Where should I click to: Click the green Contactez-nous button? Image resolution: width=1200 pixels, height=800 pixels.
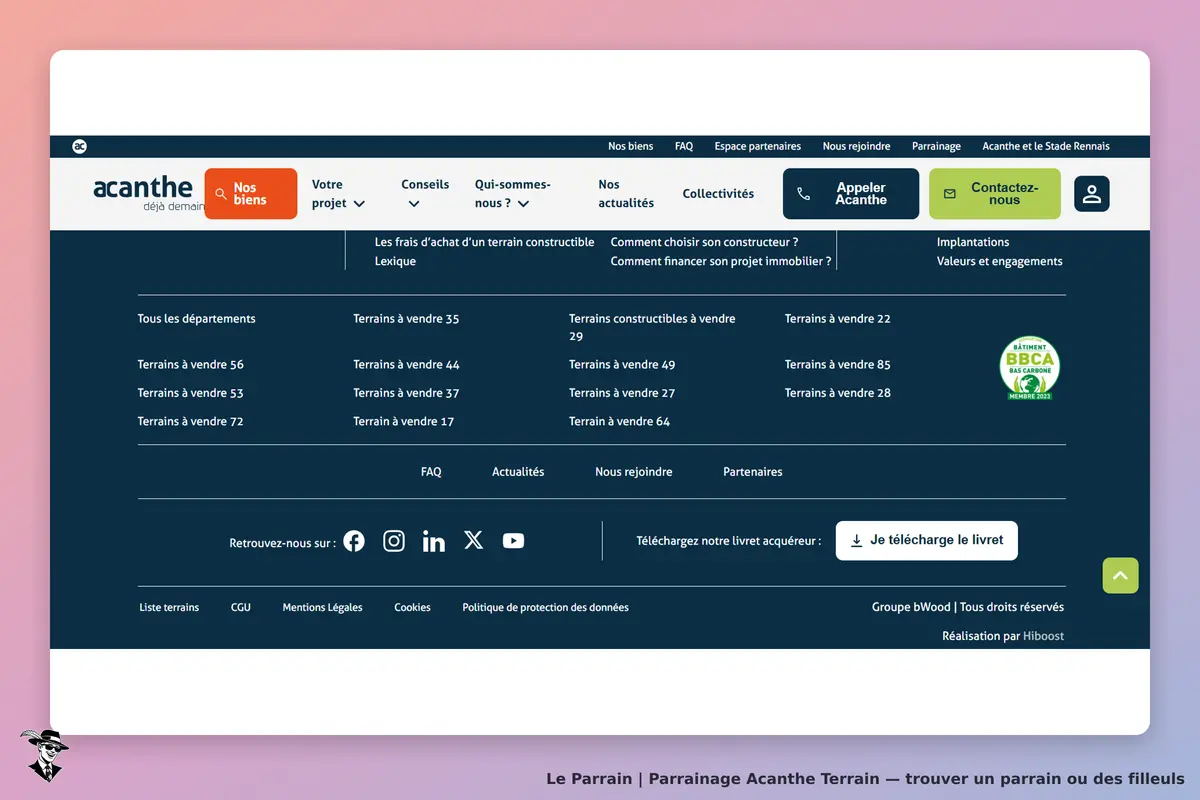(995, 194)
